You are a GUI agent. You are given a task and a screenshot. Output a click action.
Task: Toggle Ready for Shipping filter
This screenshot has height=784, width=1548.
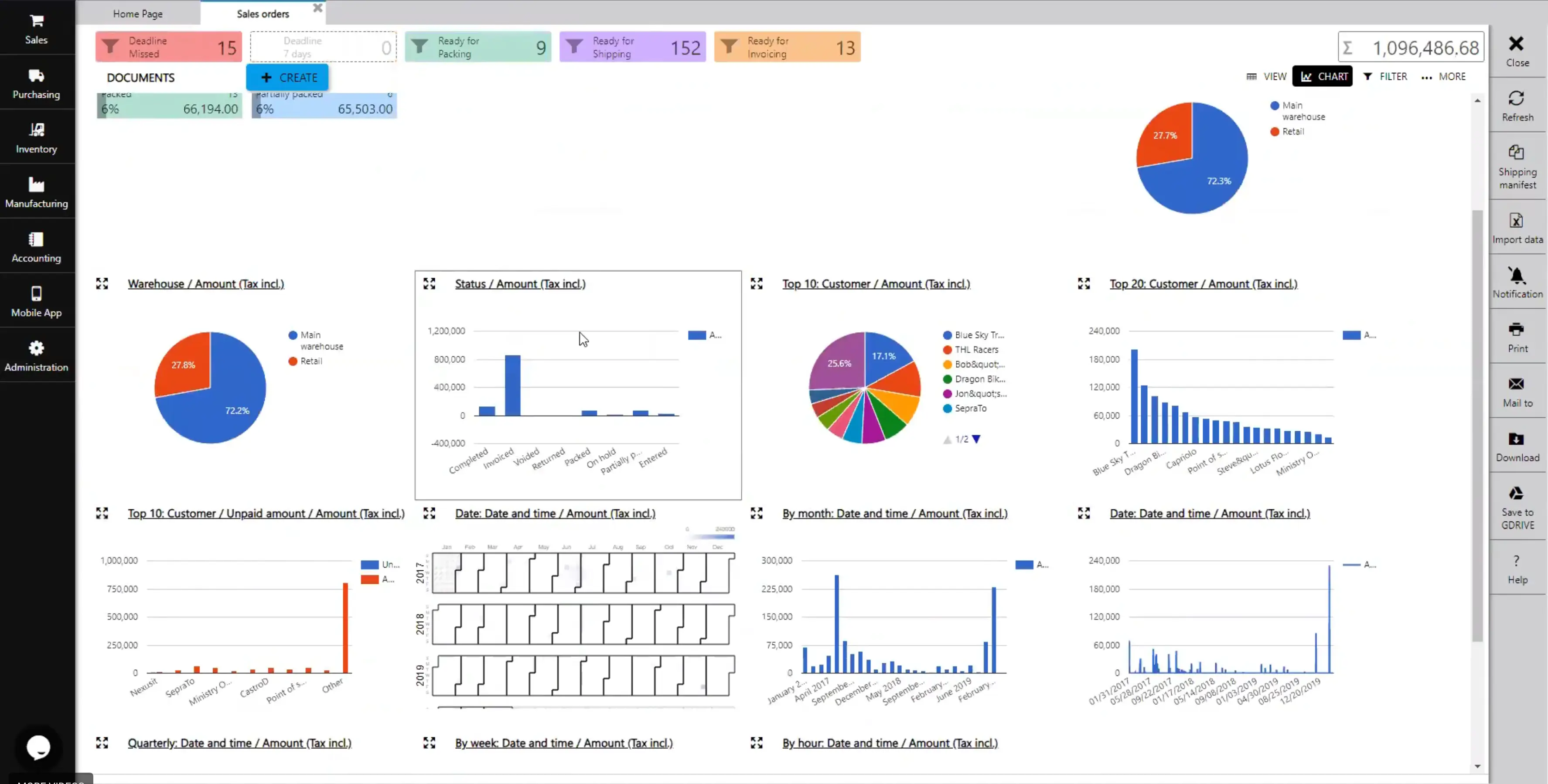(632, 47)
